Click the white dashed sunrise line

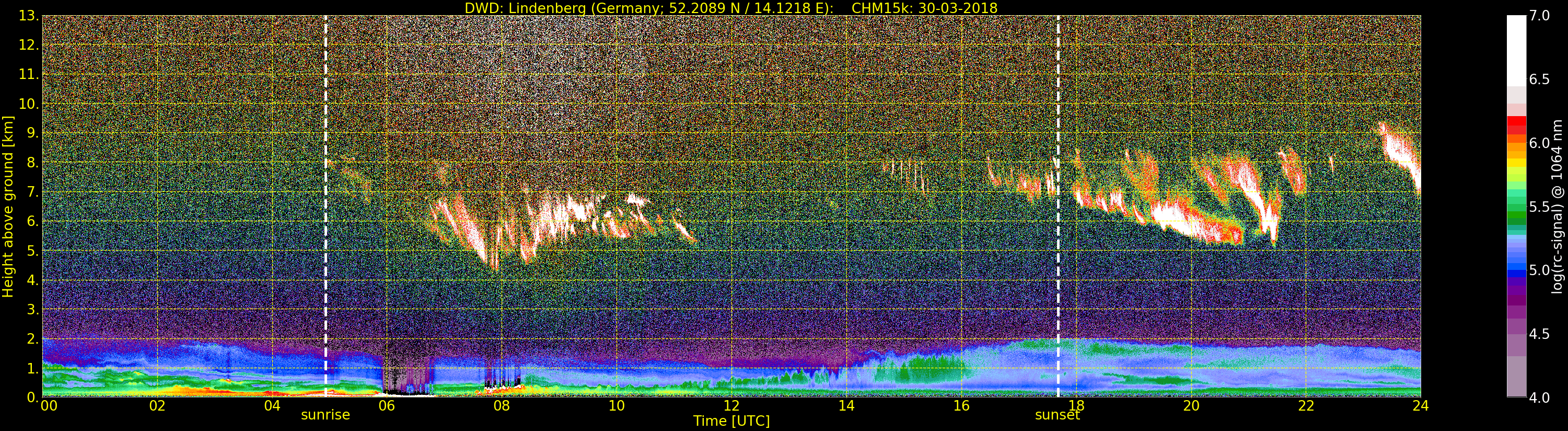[326, 206]
